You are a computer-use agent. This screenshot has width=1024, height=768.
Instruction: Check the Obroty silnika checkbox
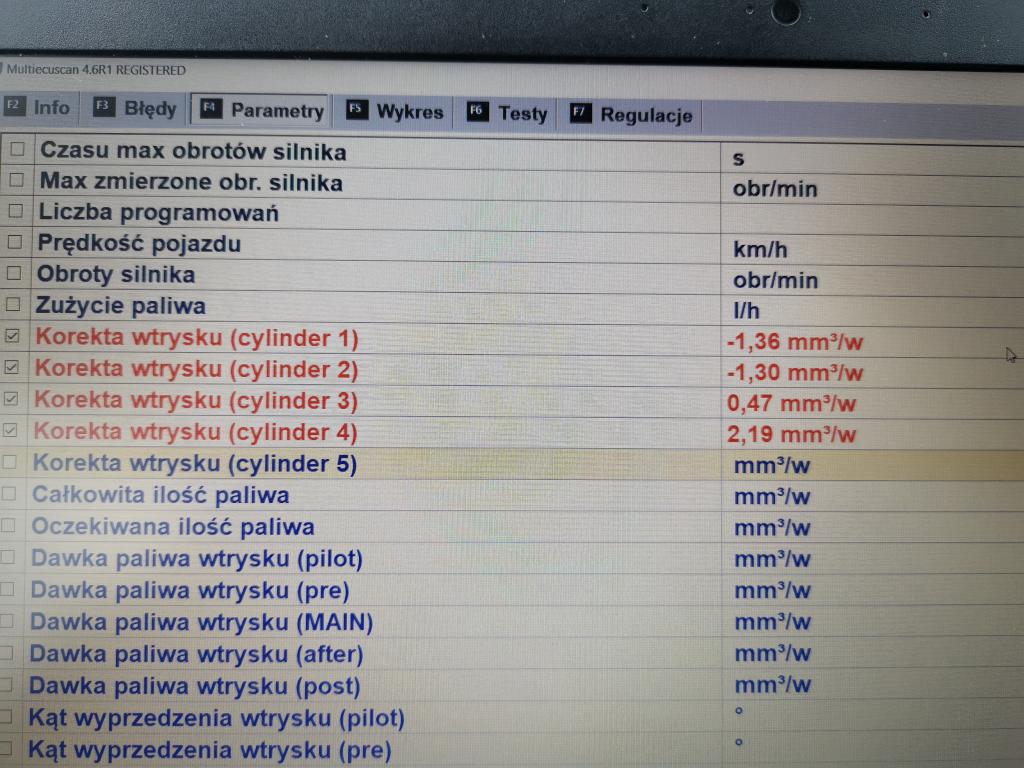[x=14, y=273]
